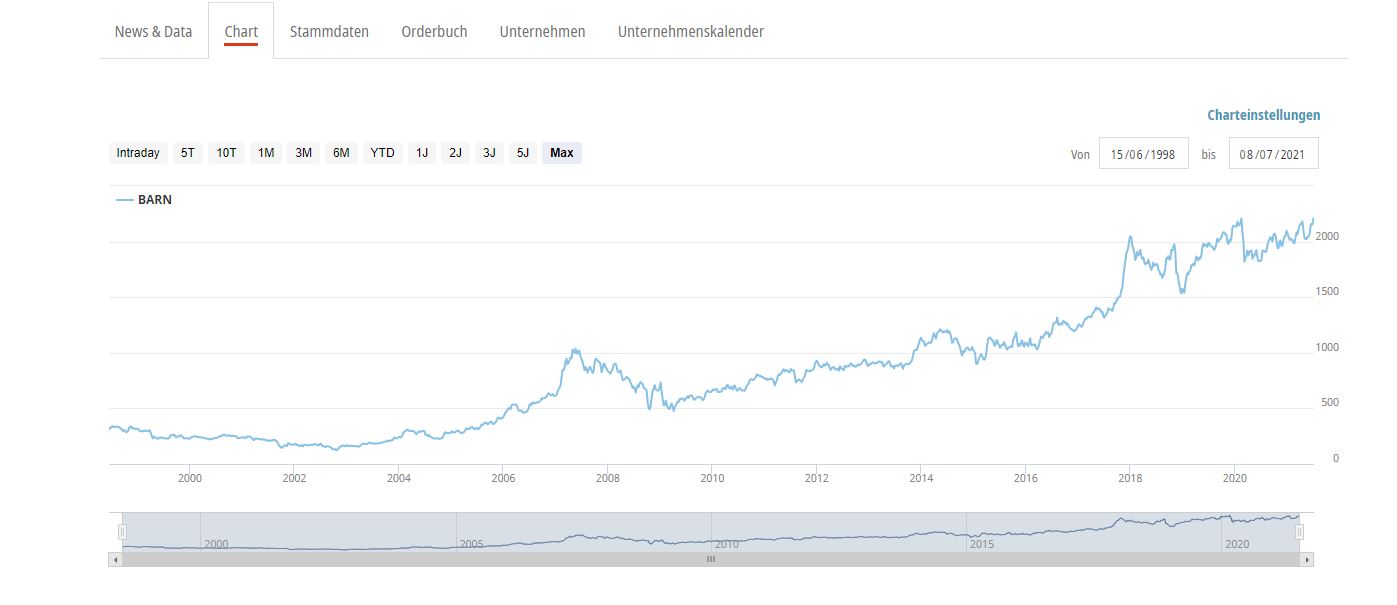Switch the chart range to 1M
This screenshot has width=1397, height=605.
click(x=266, y=153)
